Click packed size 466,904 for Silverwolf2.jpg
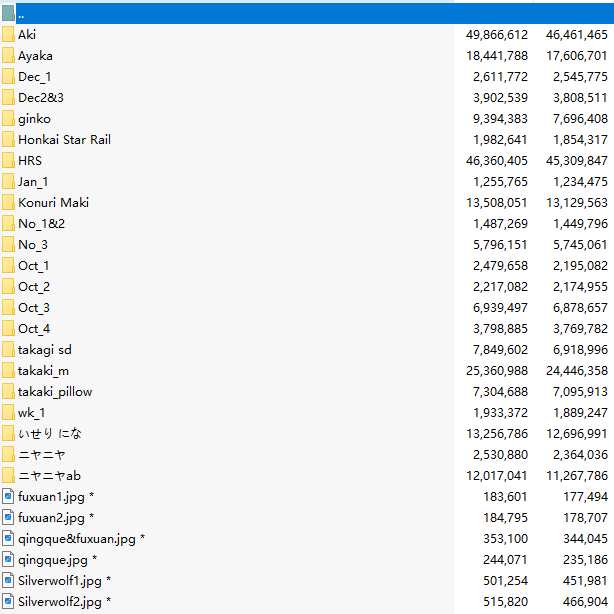This screenshot has height=614, width=614. pos(585,602)
